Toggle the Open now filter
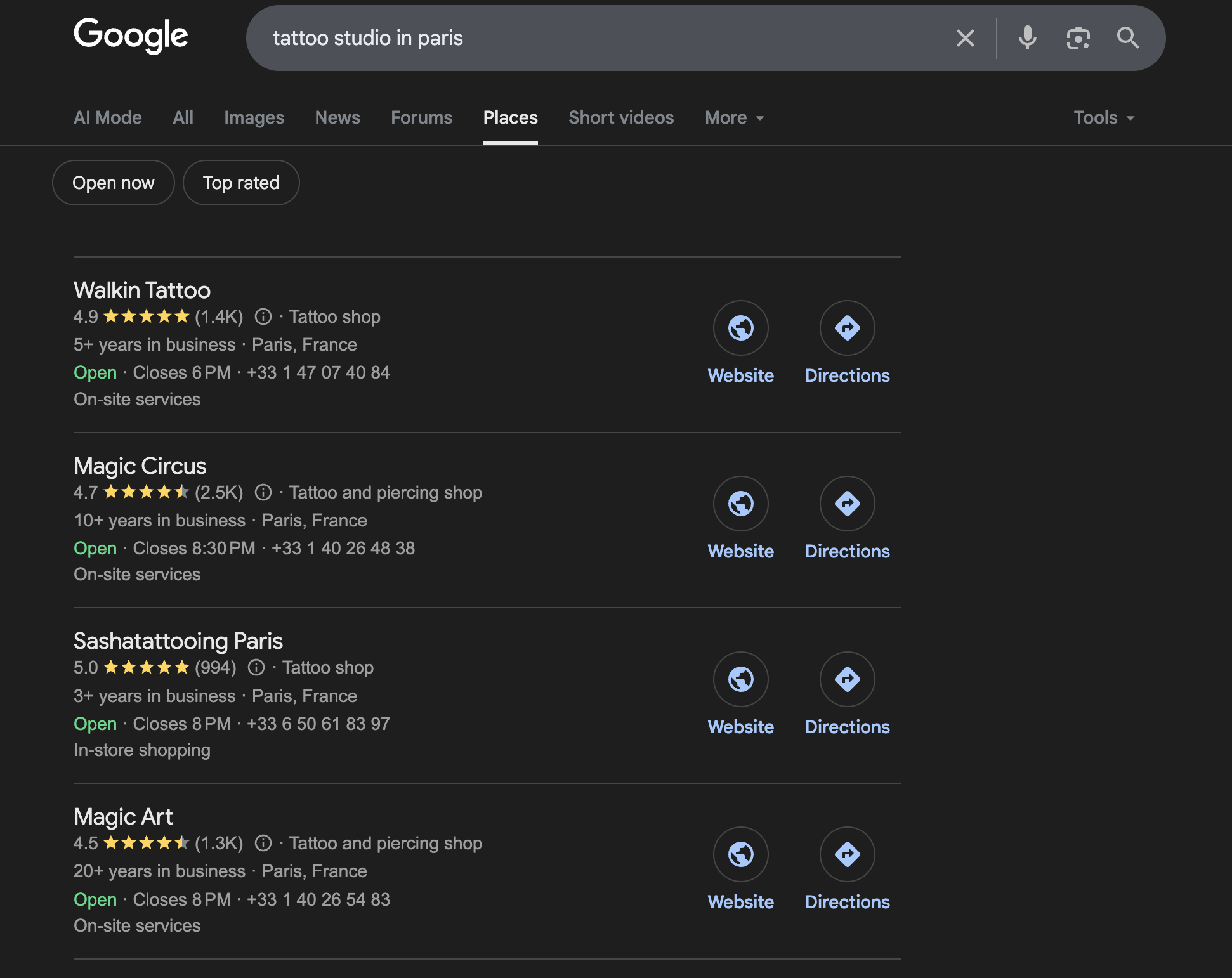 pos(114,183)
